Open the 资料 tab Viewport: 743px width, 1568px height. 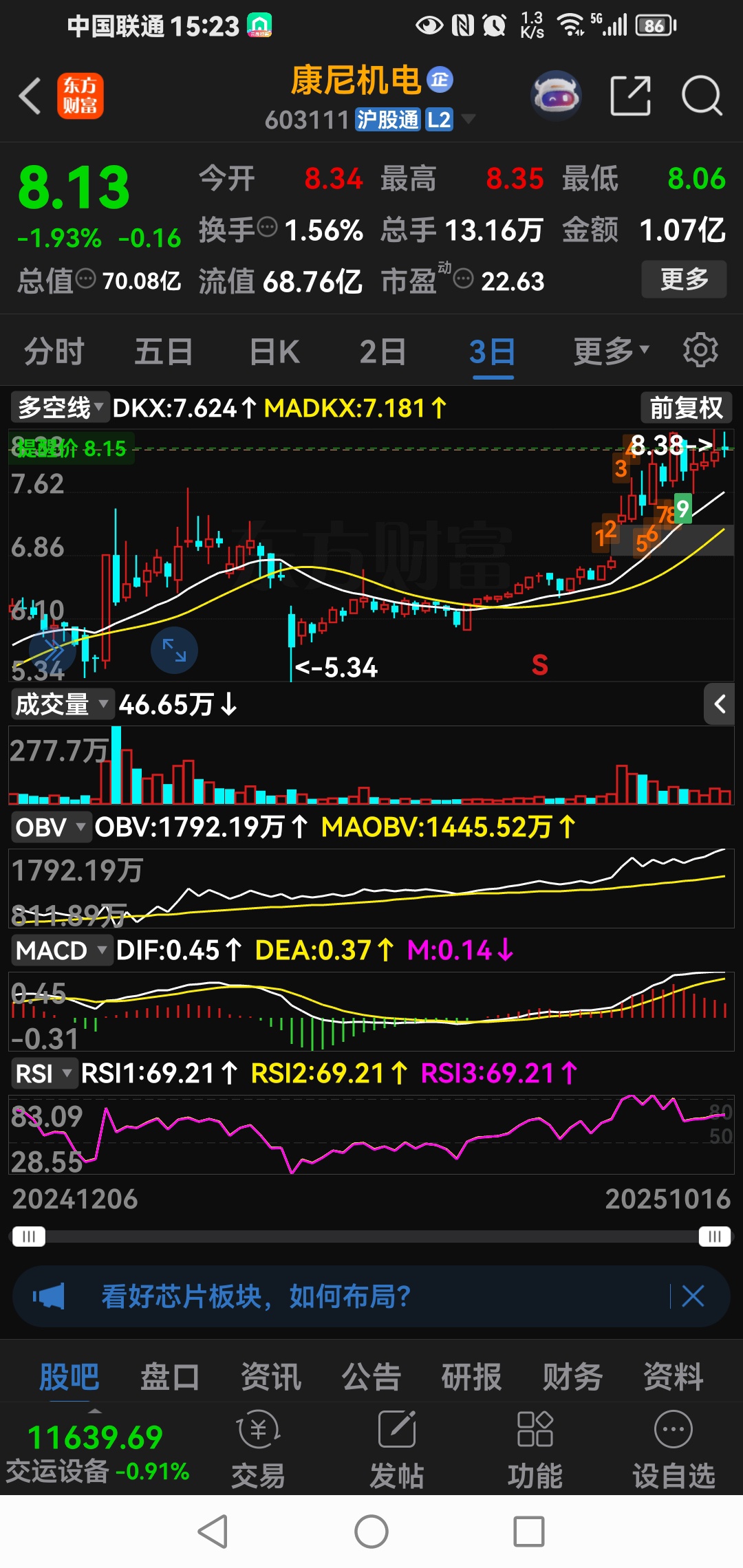click(673, 1376)
